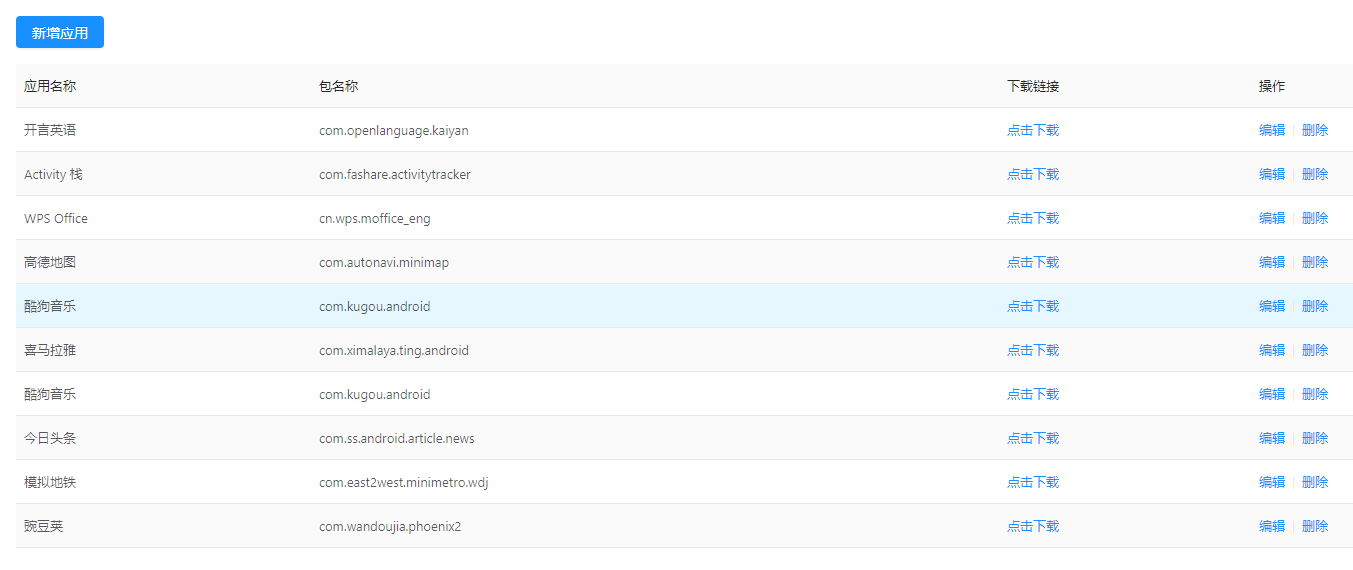Delete the 开言英语 entry
Image resolution: width=1353 pixels, height=570 pixels.
[x=1315, y=130]
